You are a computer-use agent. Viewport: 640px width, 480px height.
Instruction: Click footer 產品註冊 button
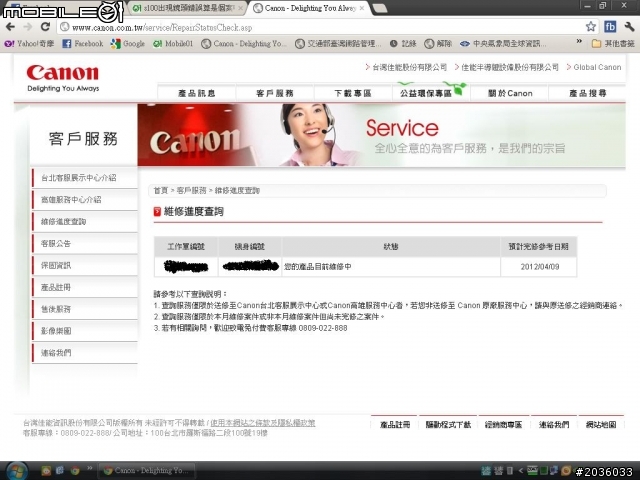pos(394,424)
